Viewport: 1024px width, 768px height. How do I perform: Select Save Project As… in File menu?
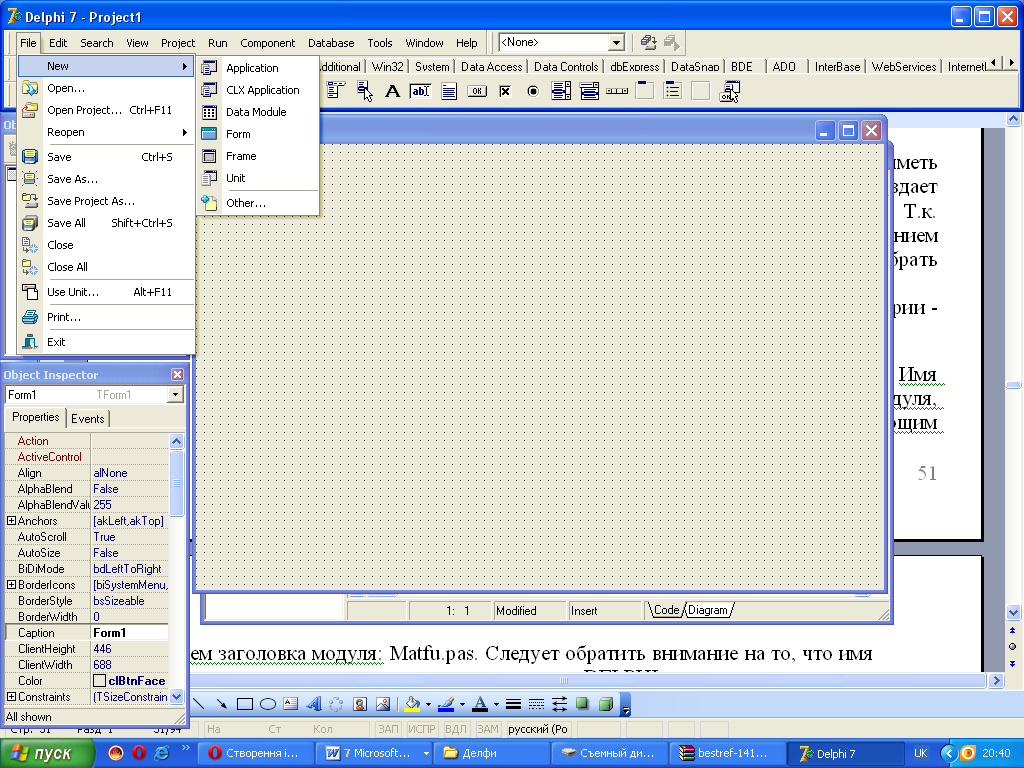[x=106, y=201]
